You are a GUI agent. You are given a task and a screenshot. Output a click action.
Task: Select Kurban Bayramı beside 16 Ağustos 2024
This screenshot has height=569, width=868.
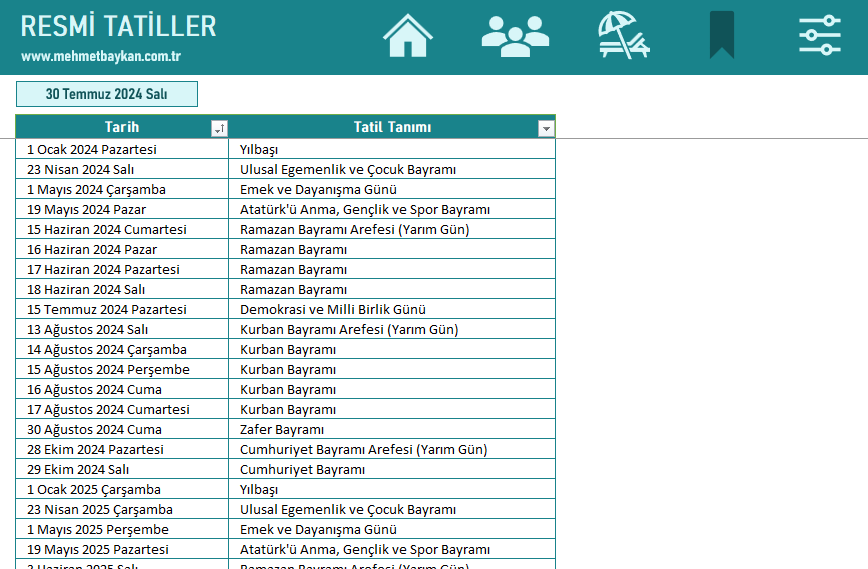[x=392, y=389]
